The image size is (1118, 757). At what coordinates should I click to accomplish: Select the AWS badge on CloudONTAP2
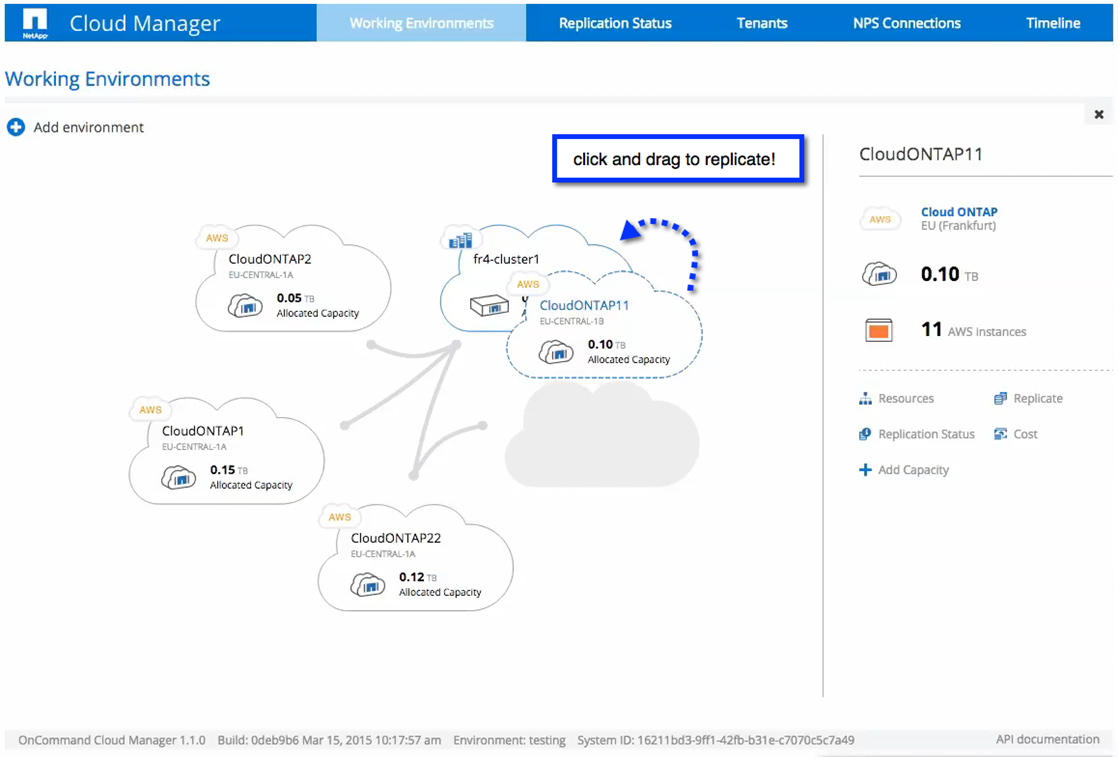pyautogui.click(x=217, y=238)
